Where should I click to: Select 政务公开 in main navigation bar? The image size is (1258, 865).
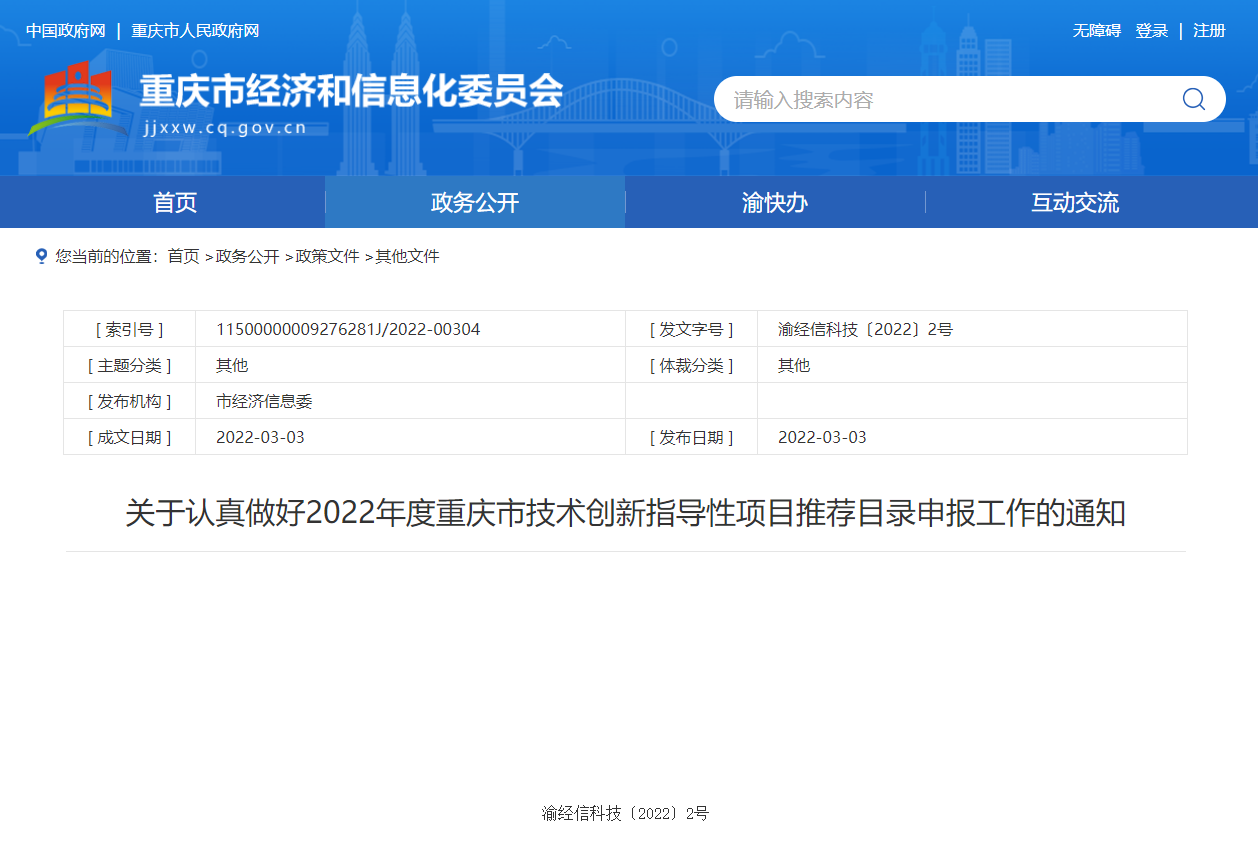tap(475, 203)
